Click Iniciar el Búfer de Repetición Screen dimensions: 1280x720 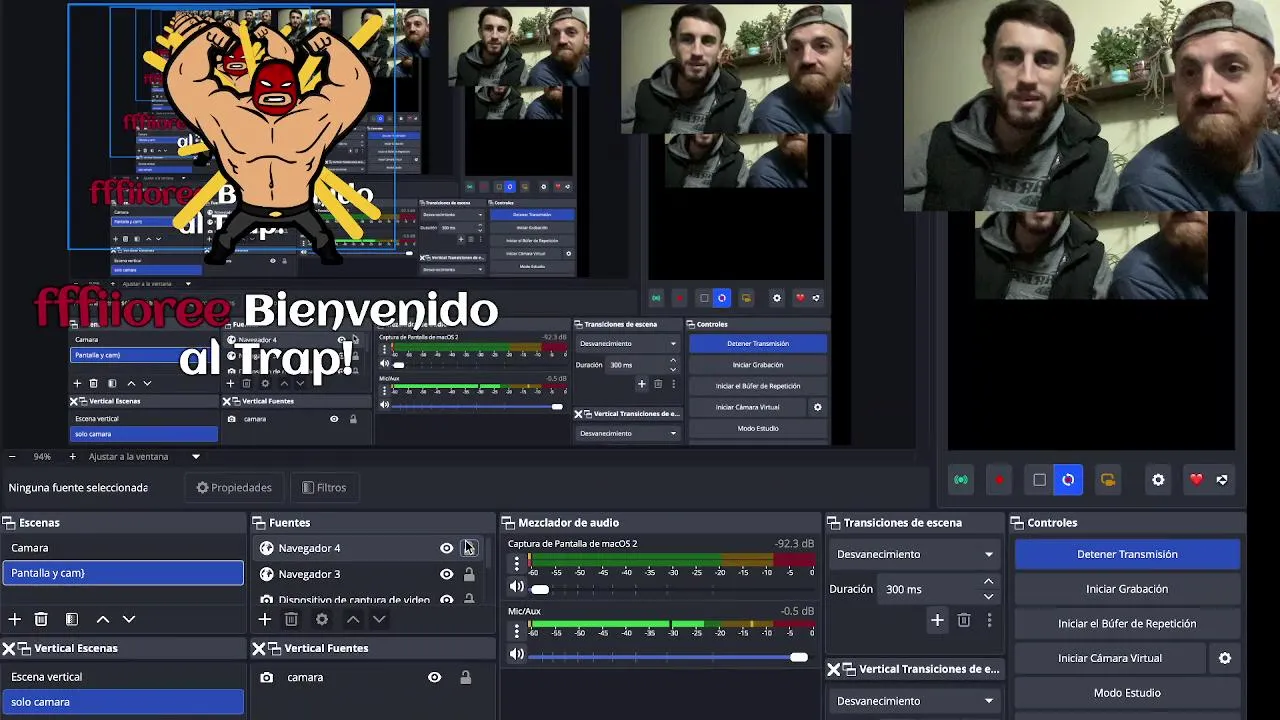[1127, 623]
